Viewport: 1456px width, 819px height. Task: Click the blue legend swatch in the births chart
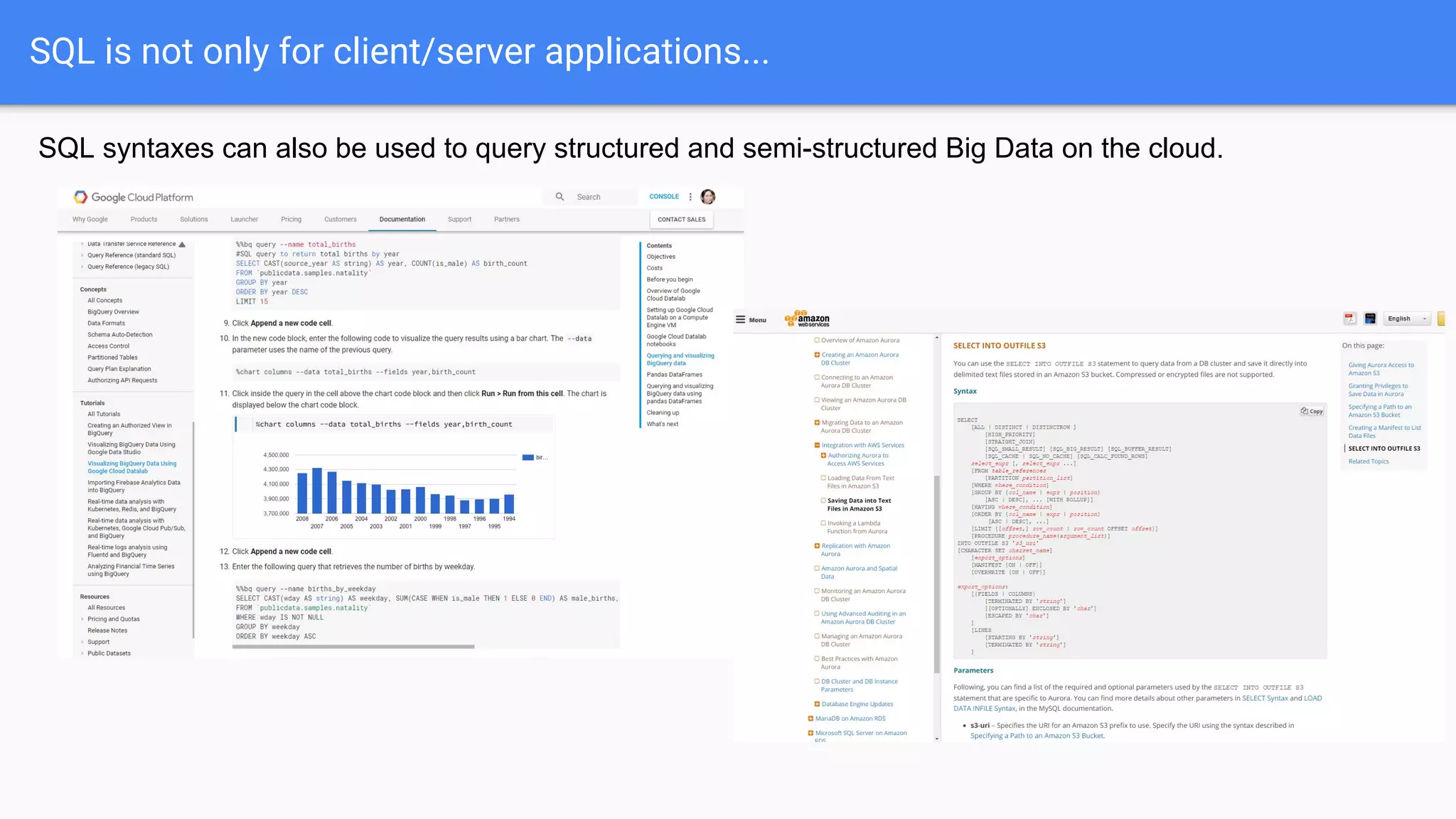click(x=528, y=457)
